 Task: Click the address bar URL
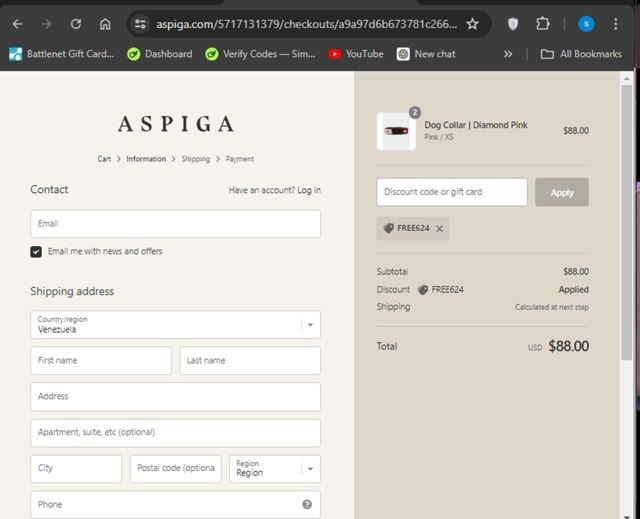(x=307, y=24)
